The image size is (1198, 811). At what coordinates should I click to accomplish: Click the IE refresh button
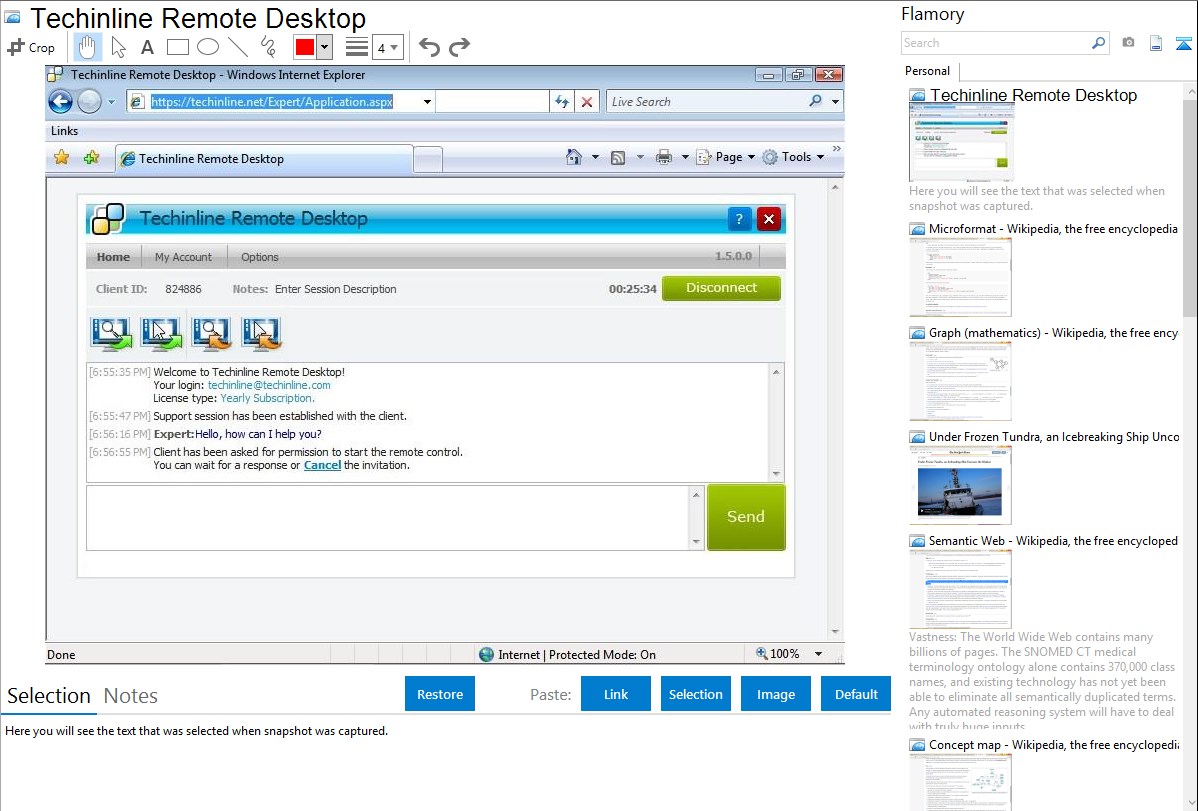(x=562, y=102)
